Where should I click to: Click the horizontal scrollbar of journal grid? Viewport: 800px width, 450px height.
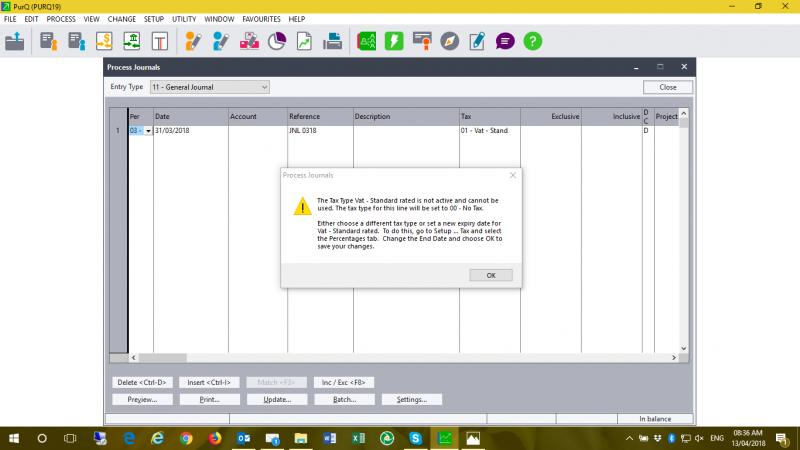(x=400, y=357)
